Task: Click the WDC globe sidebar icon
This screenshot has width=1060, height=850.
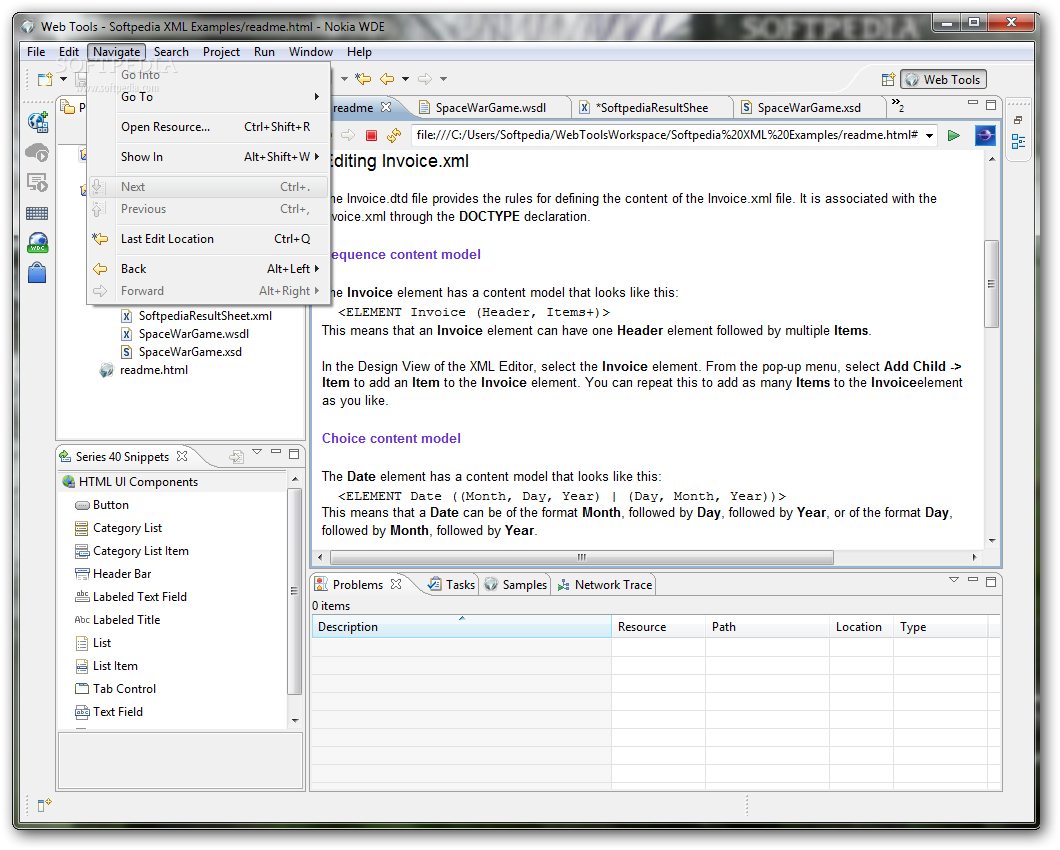Action: [37, 243]
